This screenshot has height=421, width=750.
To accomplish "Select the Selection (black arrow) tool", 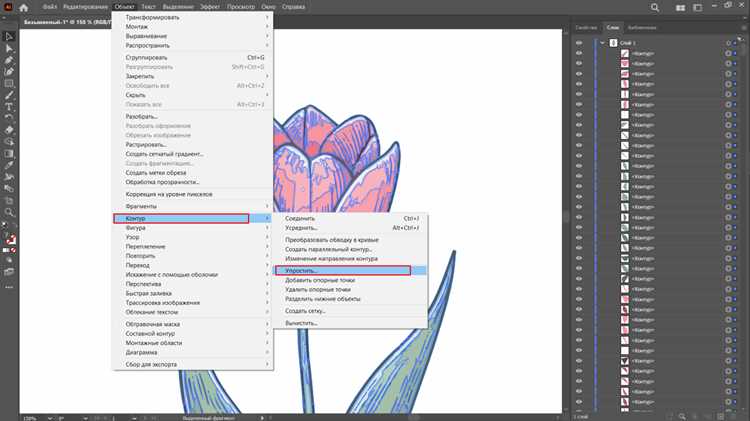I will 9,37.
